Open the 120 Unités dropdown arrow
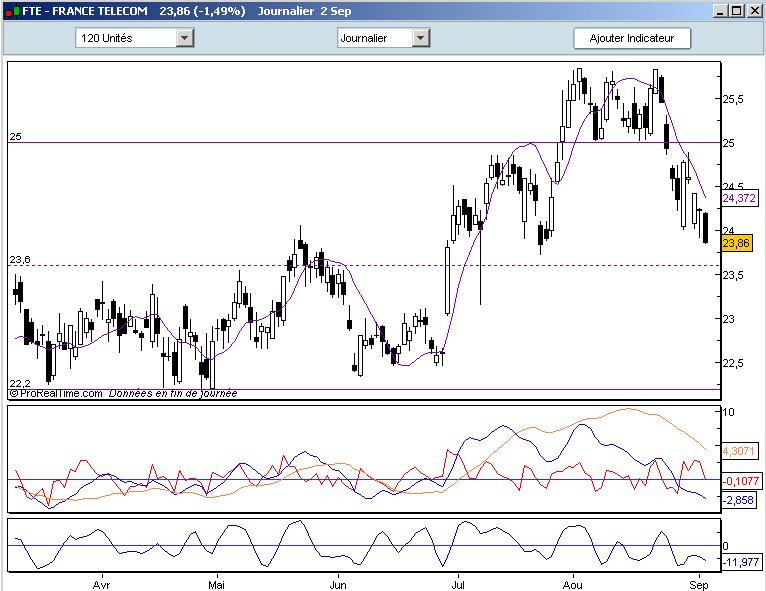 coord(185,38)
